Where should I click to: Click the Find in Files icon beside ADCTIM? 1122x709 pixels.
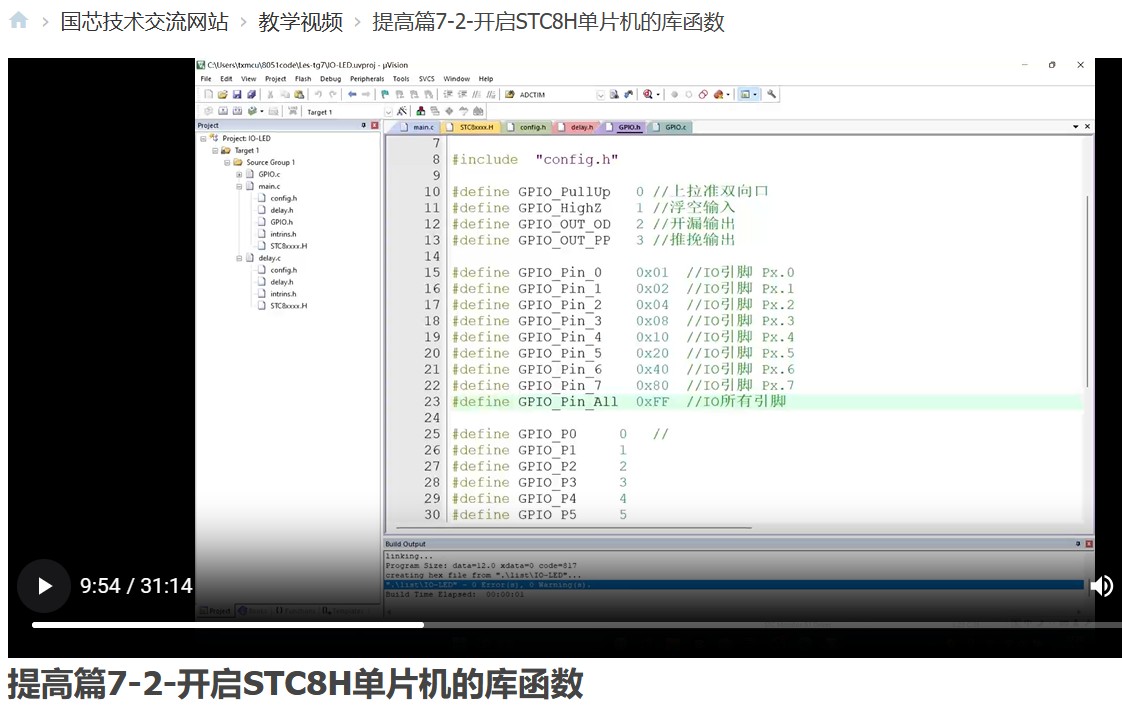click(x=509, y=94)
